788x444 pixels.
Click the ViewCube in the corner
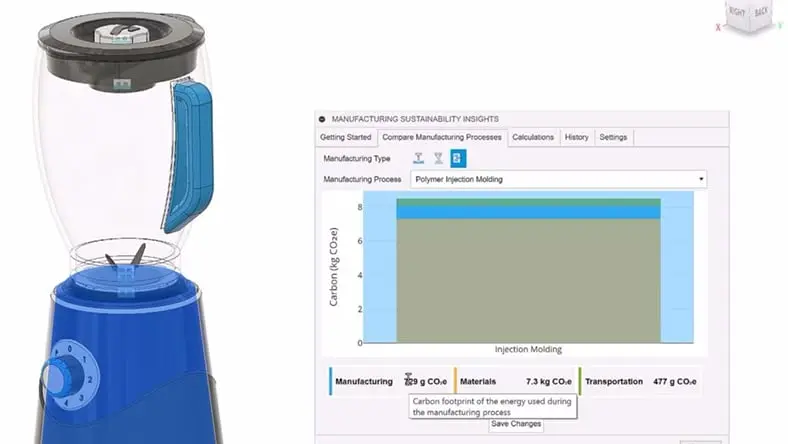tap(749, 16)
